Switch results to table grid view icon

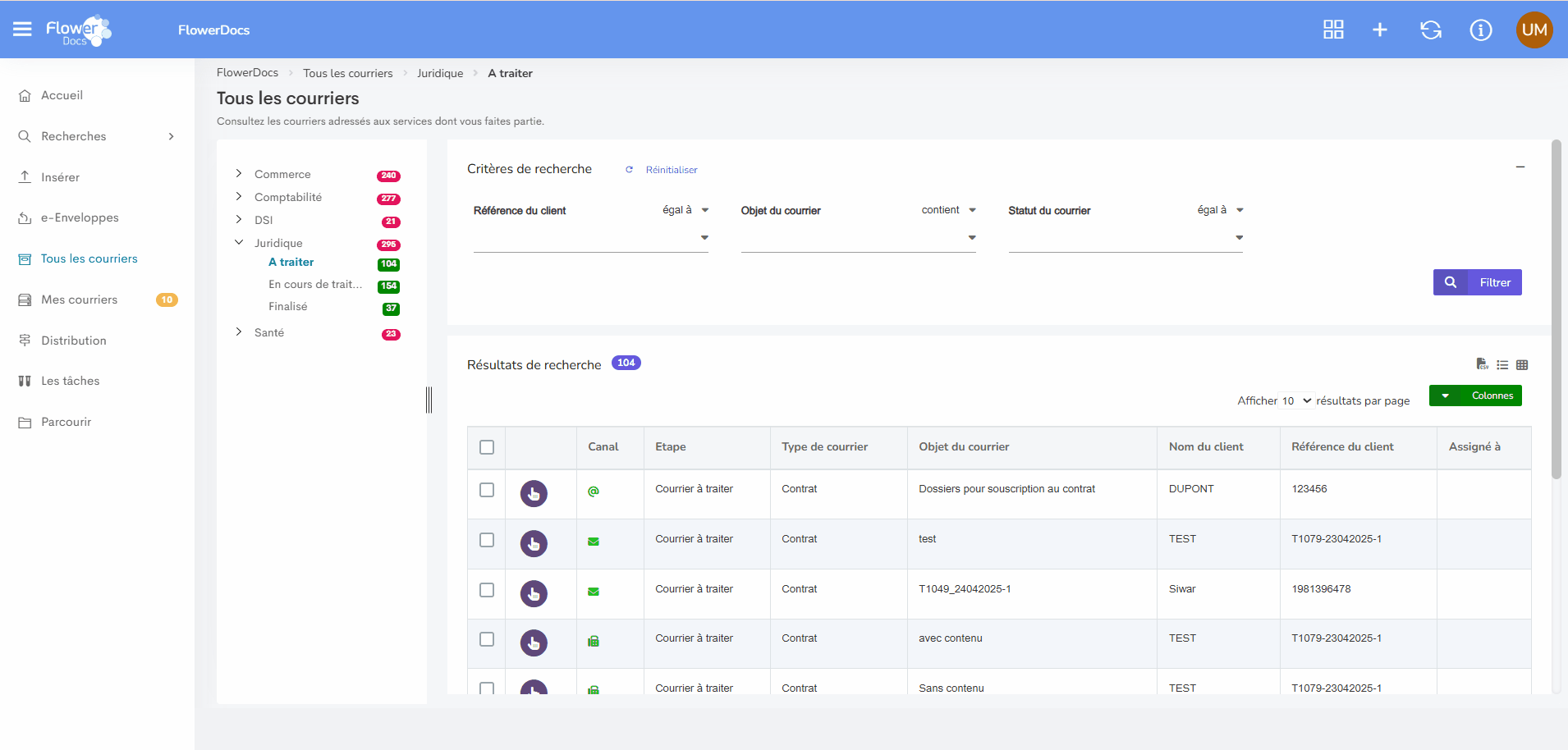click(x=1522, y=365)
